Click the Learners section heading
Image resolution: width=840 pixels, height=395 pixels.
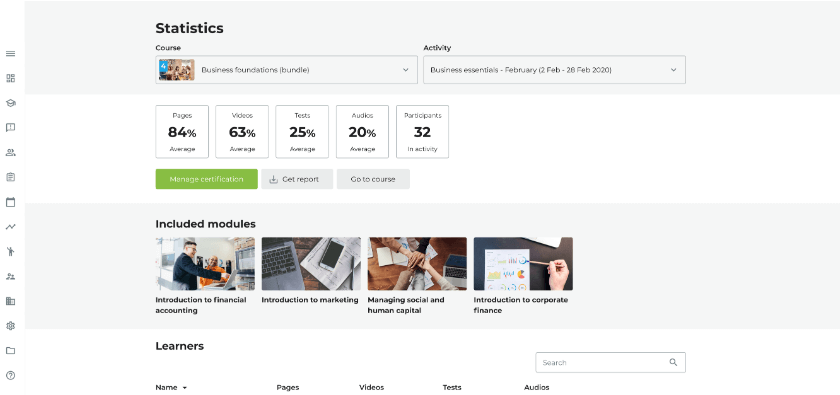click(179, 346)
